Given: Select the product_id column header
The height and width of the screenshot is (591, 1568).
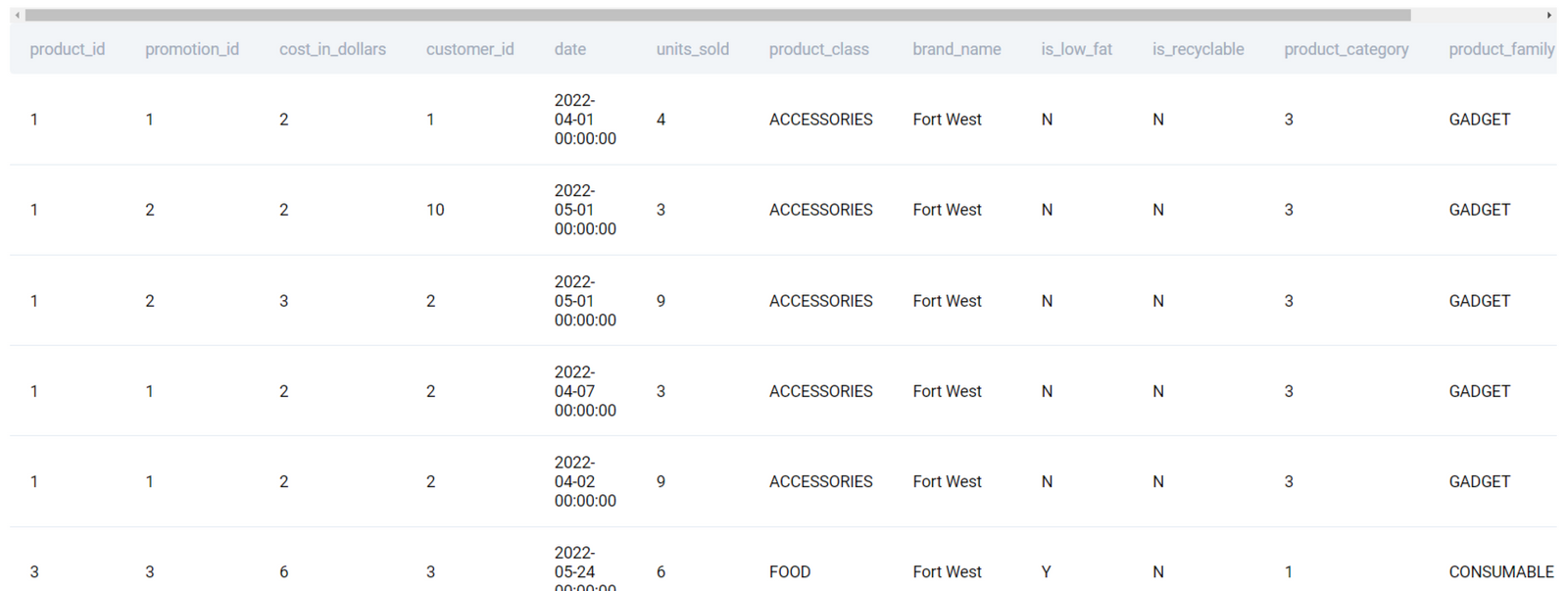Looking at the screenshot, I should click(x=68, y=49).
